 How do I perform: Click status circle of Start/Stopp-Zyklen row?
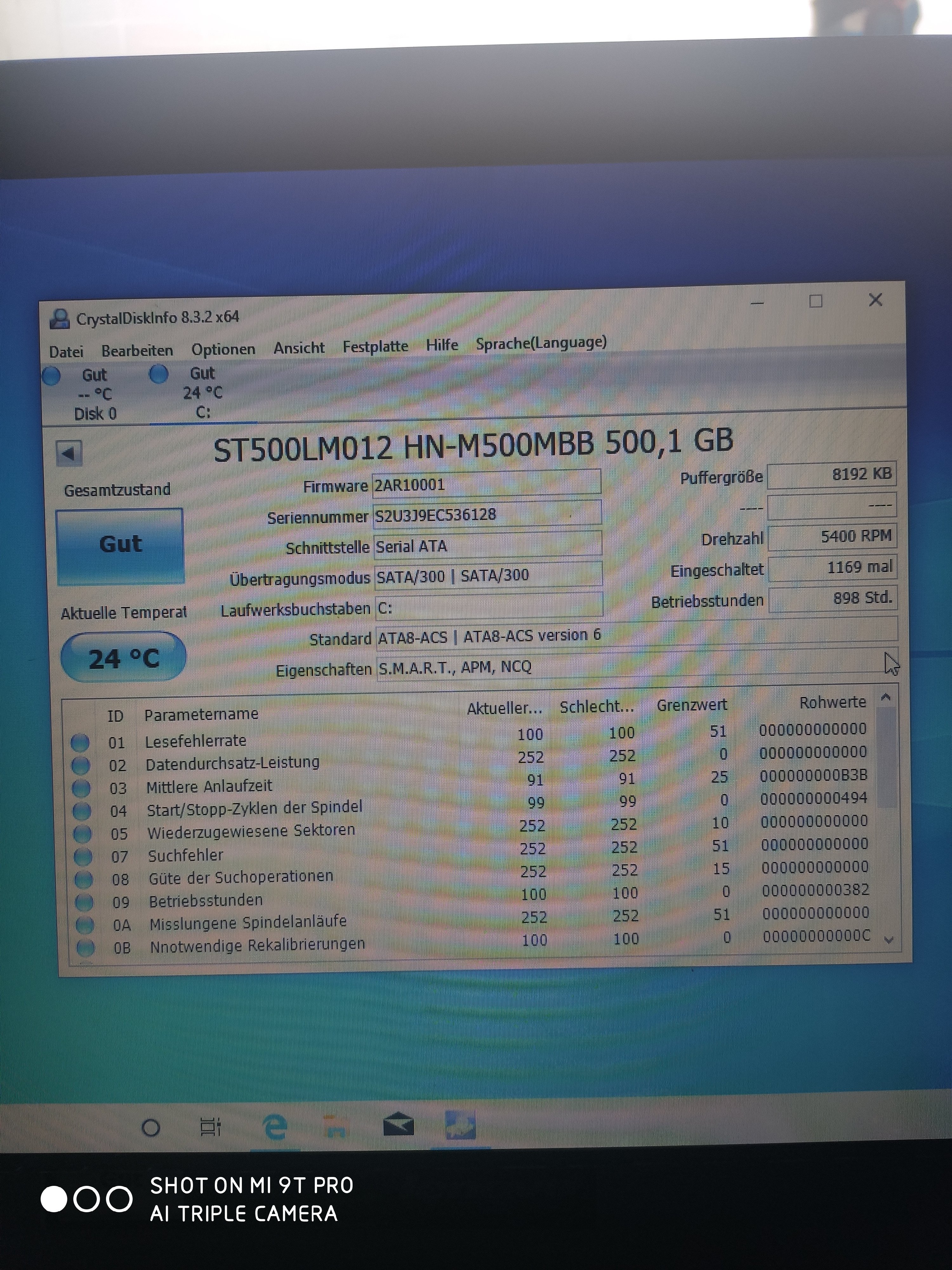[x=82, y=811]
